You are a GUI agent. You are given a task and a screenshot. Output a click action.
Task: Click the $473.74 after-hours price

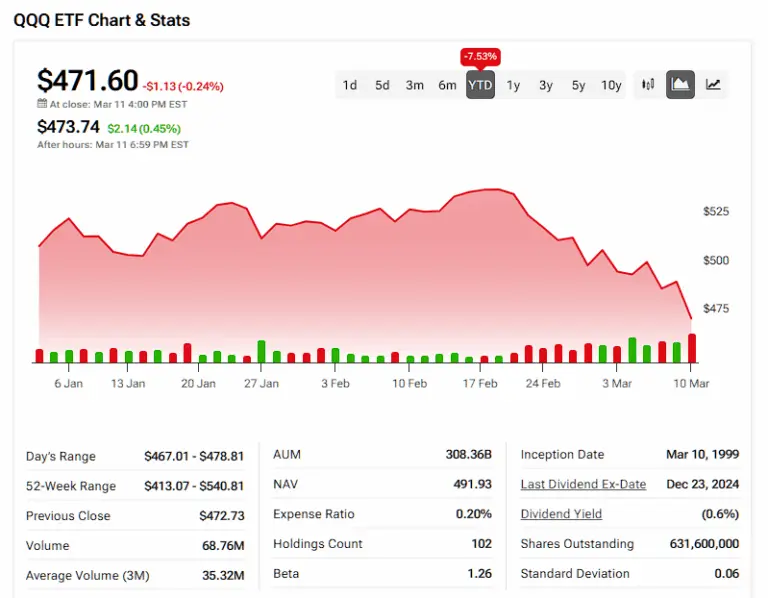tap(68, 127)
